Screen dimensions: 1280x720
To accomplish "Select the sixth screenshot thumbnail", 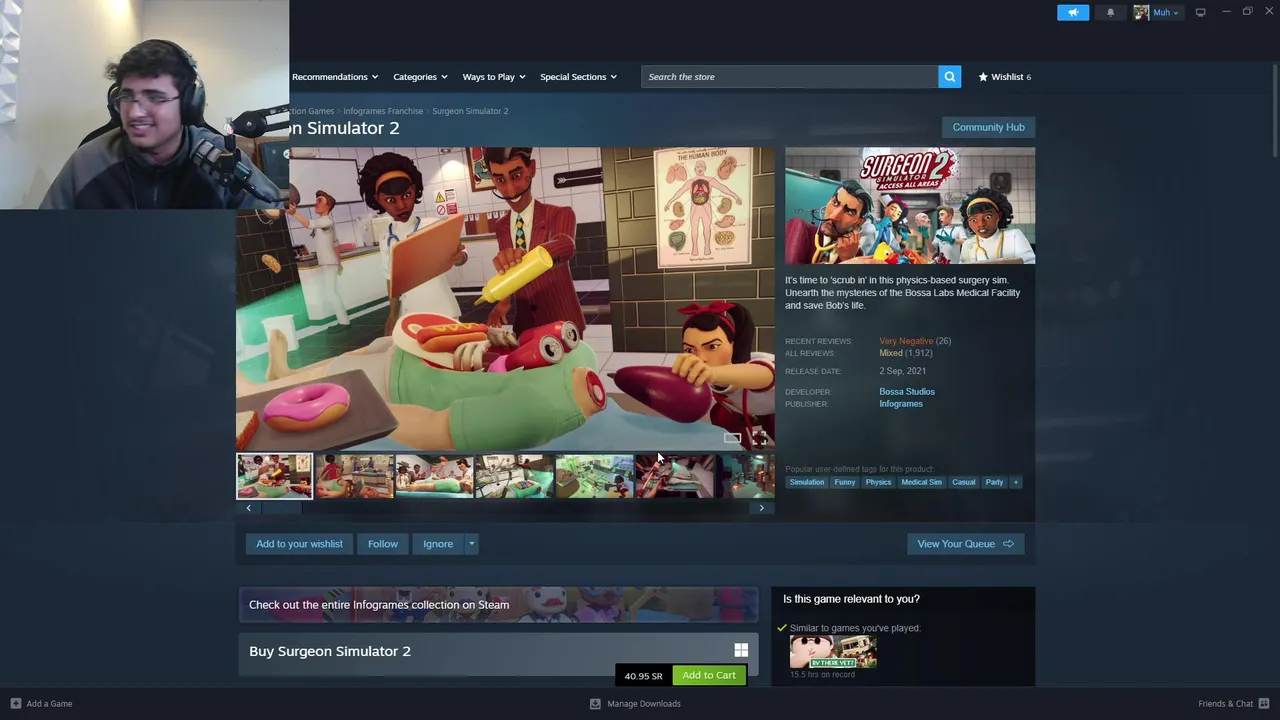I will pyautogui.click(x=674, y=476).
